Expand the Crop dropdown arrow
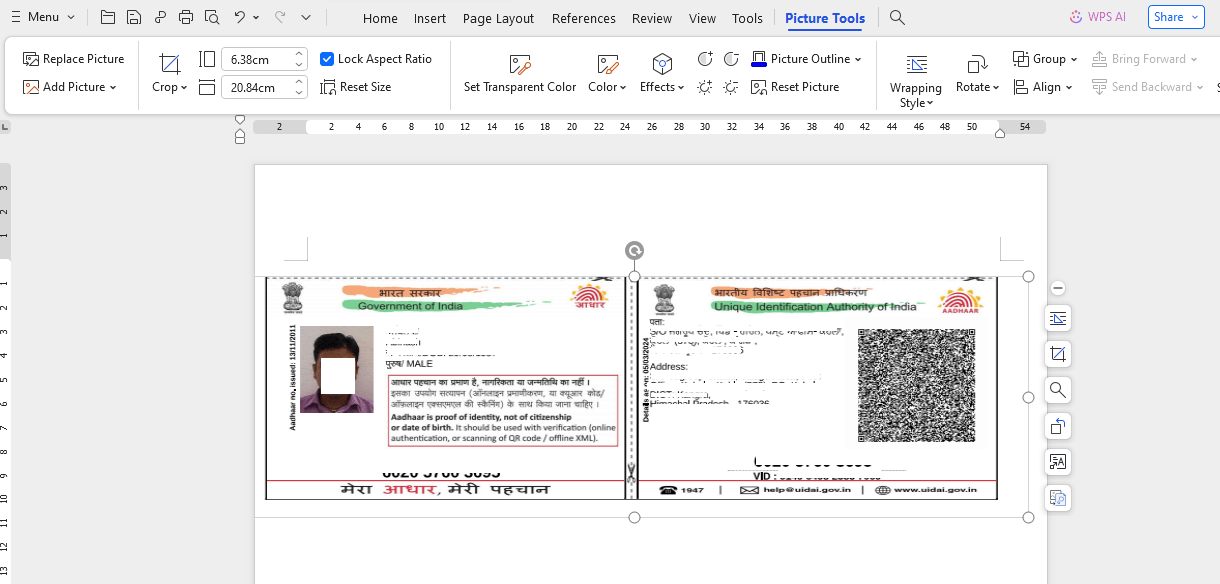This screenshot has width=1220, height=584. pos(184,87)
